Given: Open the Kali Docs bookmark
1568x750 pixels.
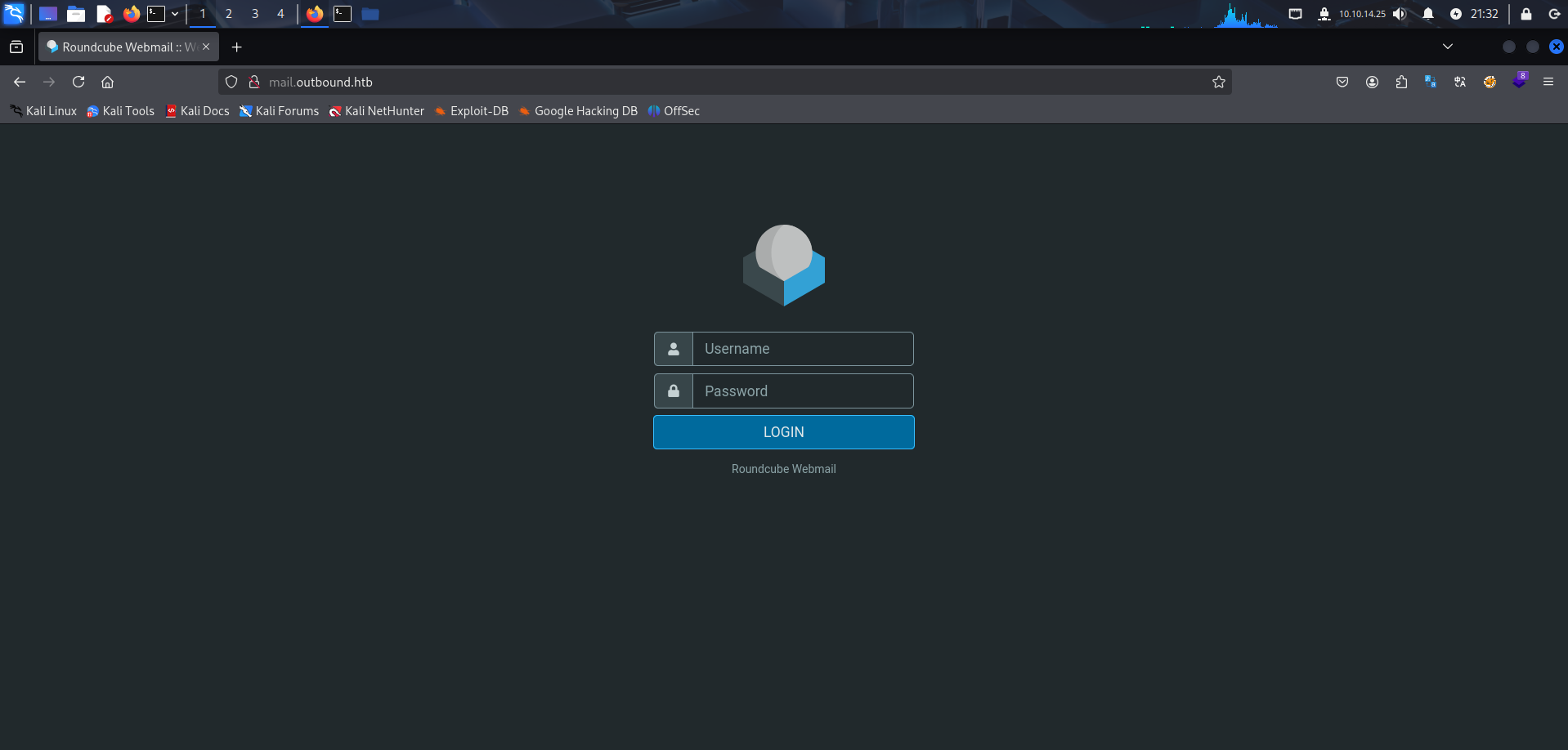Looking at the screenshot, I should click(197, 111).
